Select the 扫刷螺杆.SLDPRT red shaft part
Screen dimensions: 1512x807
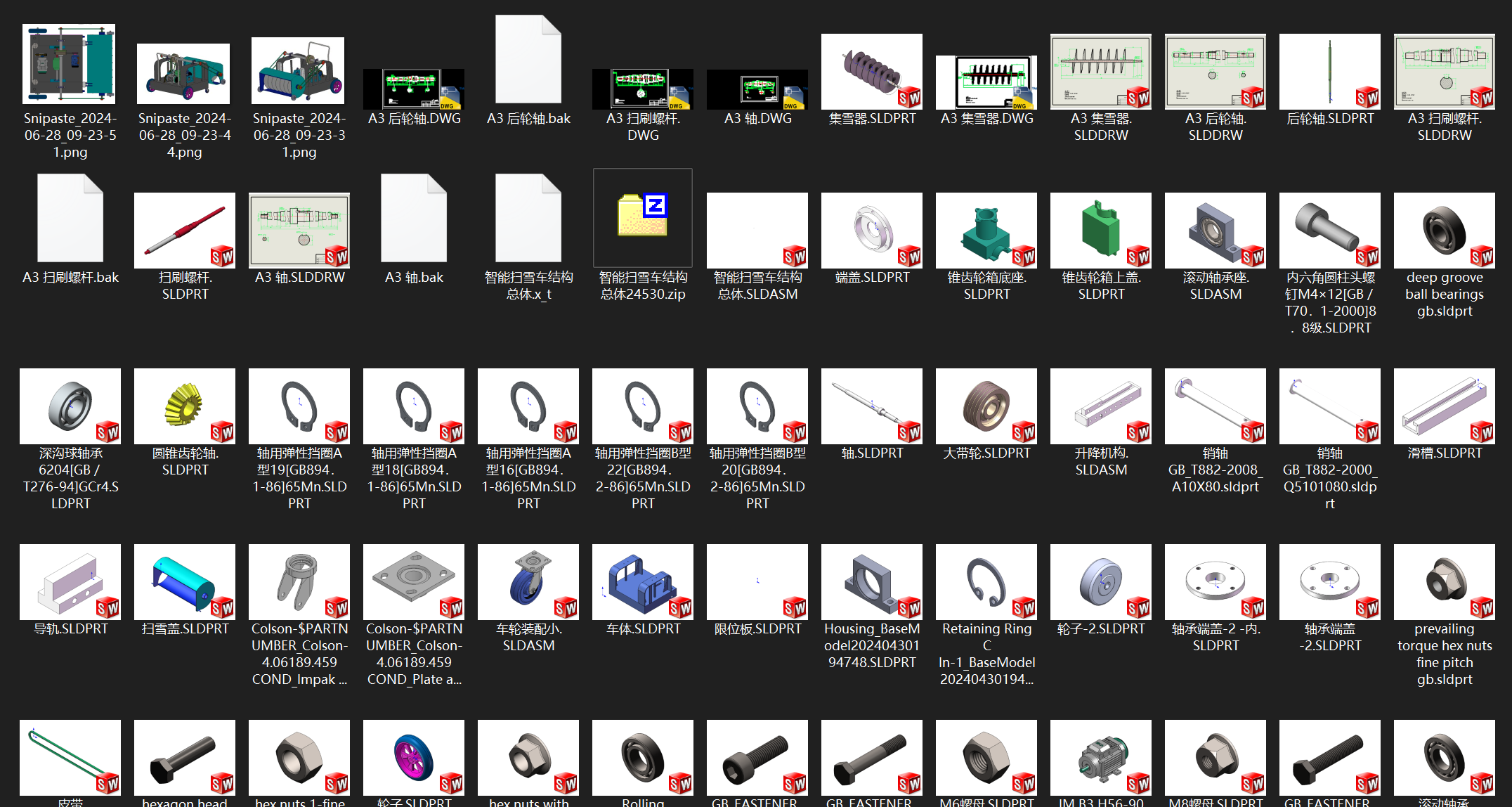tap(185, 231)
